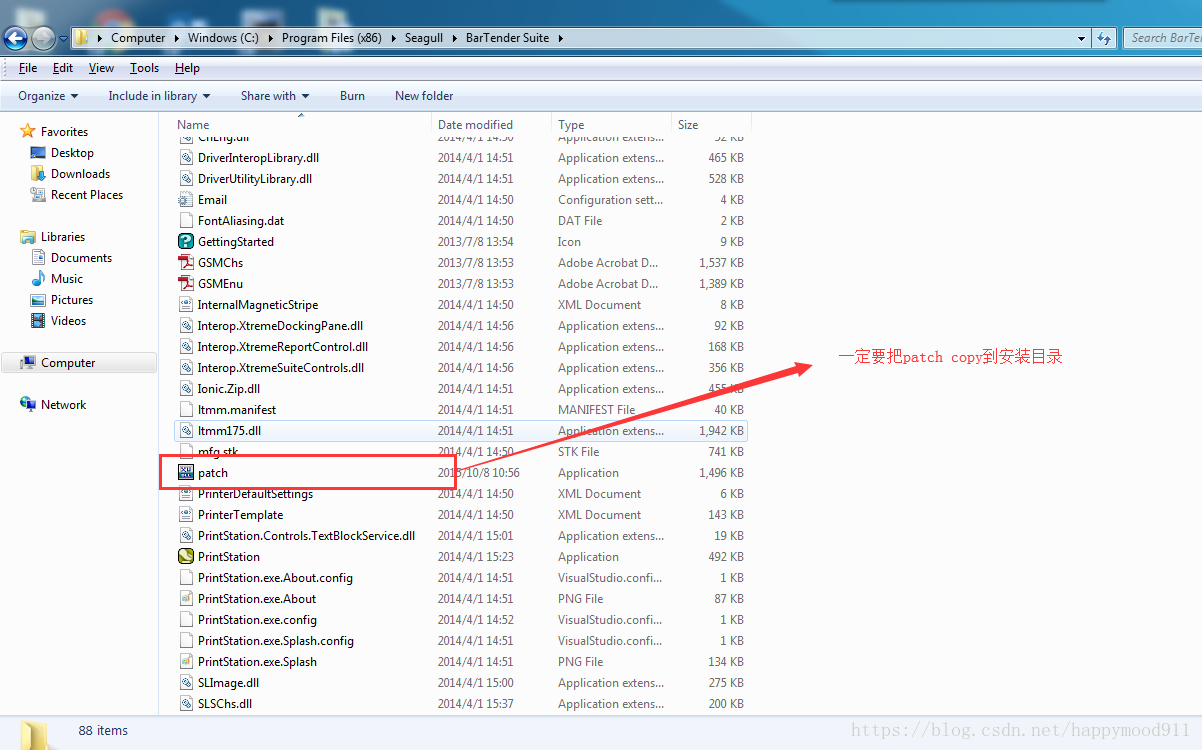This screenshot has height=750, width=1202.
Task: Select the PrintStation application icon
Action: 186,557
